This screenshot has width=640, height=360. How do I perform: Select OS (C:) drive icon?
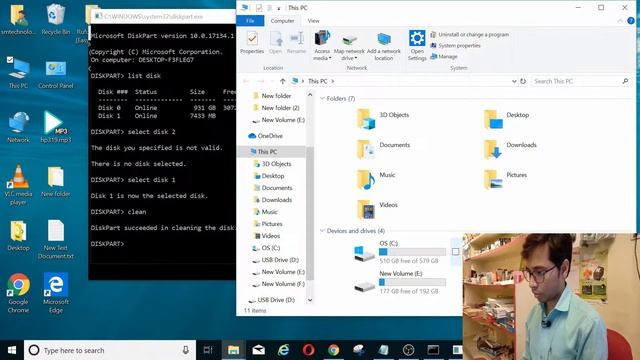(364, 253)
